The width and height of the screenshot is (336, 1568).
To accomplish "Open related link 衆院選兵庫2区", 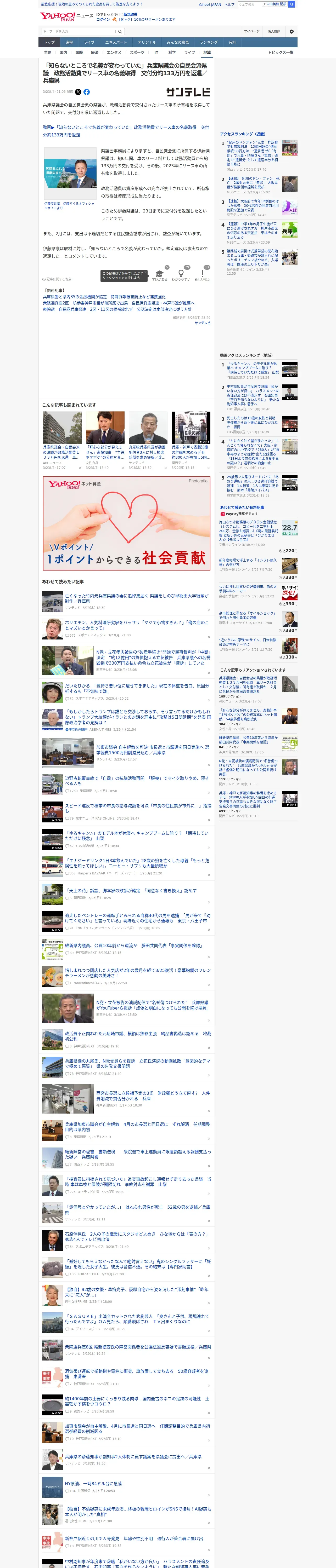I will (118, 303).
